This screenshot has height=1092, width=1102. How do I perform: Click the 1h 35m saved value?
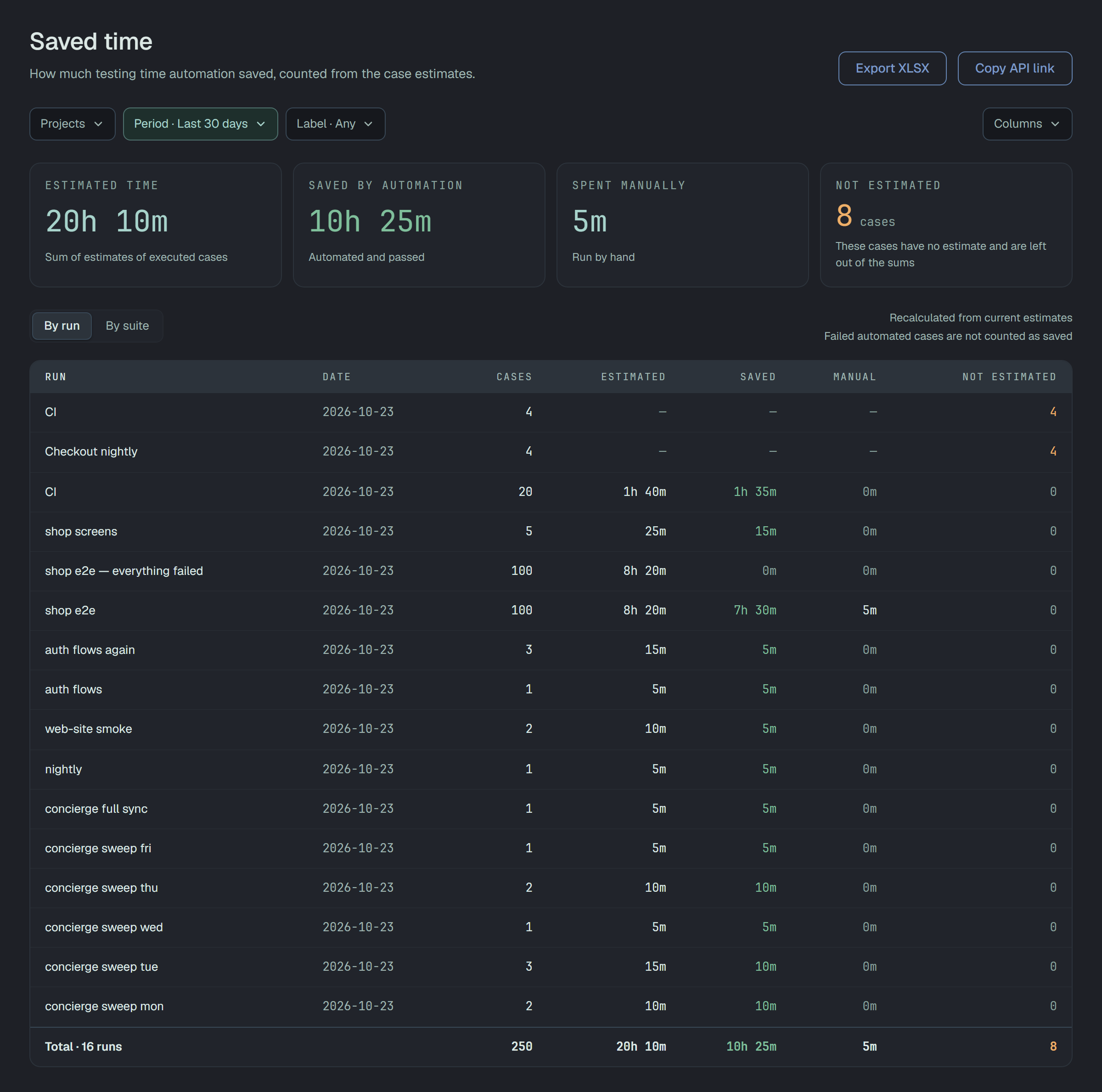point(754,492)
